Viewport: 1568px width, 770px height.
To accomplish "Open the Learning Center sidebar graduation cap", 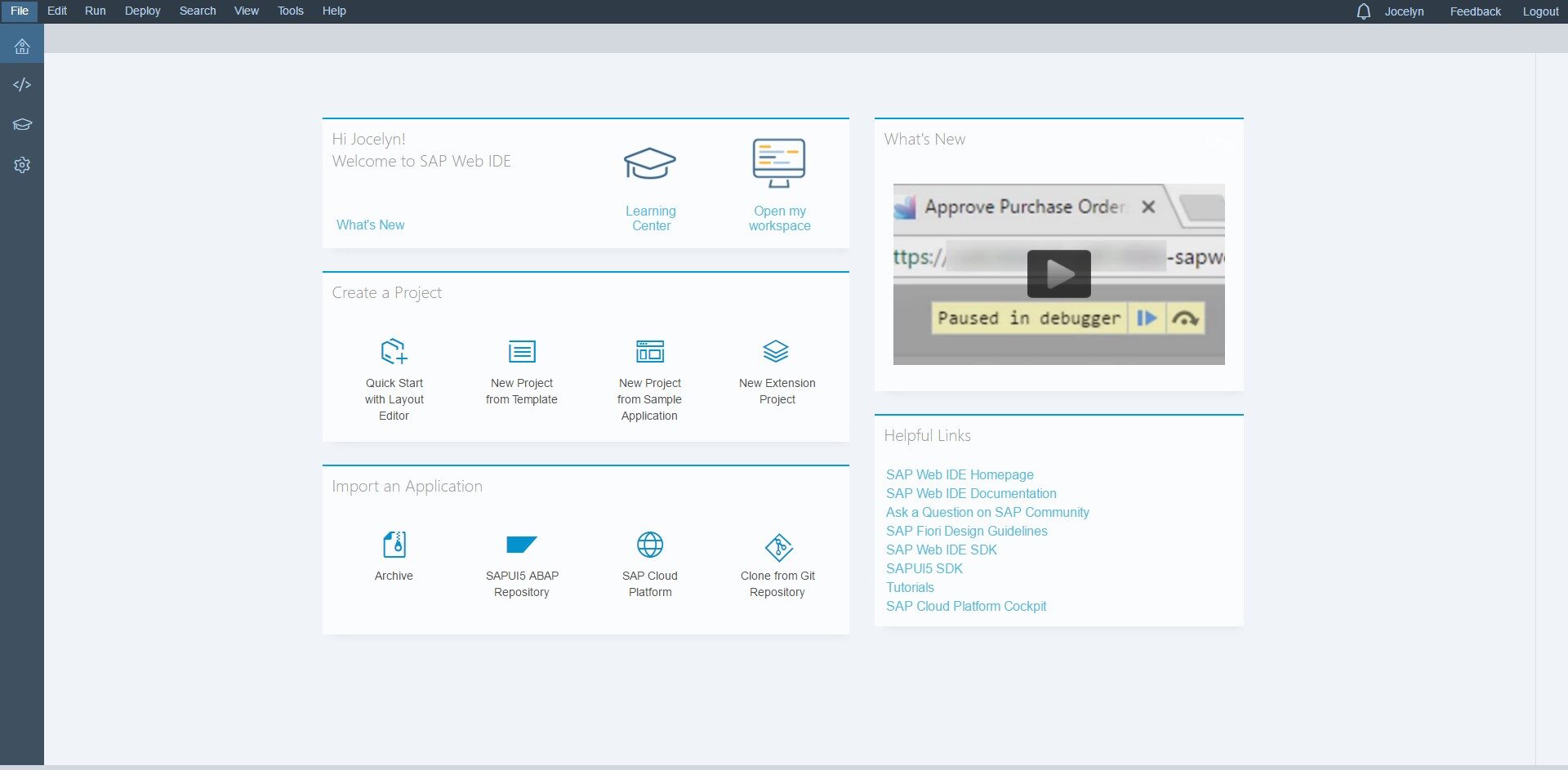I will click(22, 124).
